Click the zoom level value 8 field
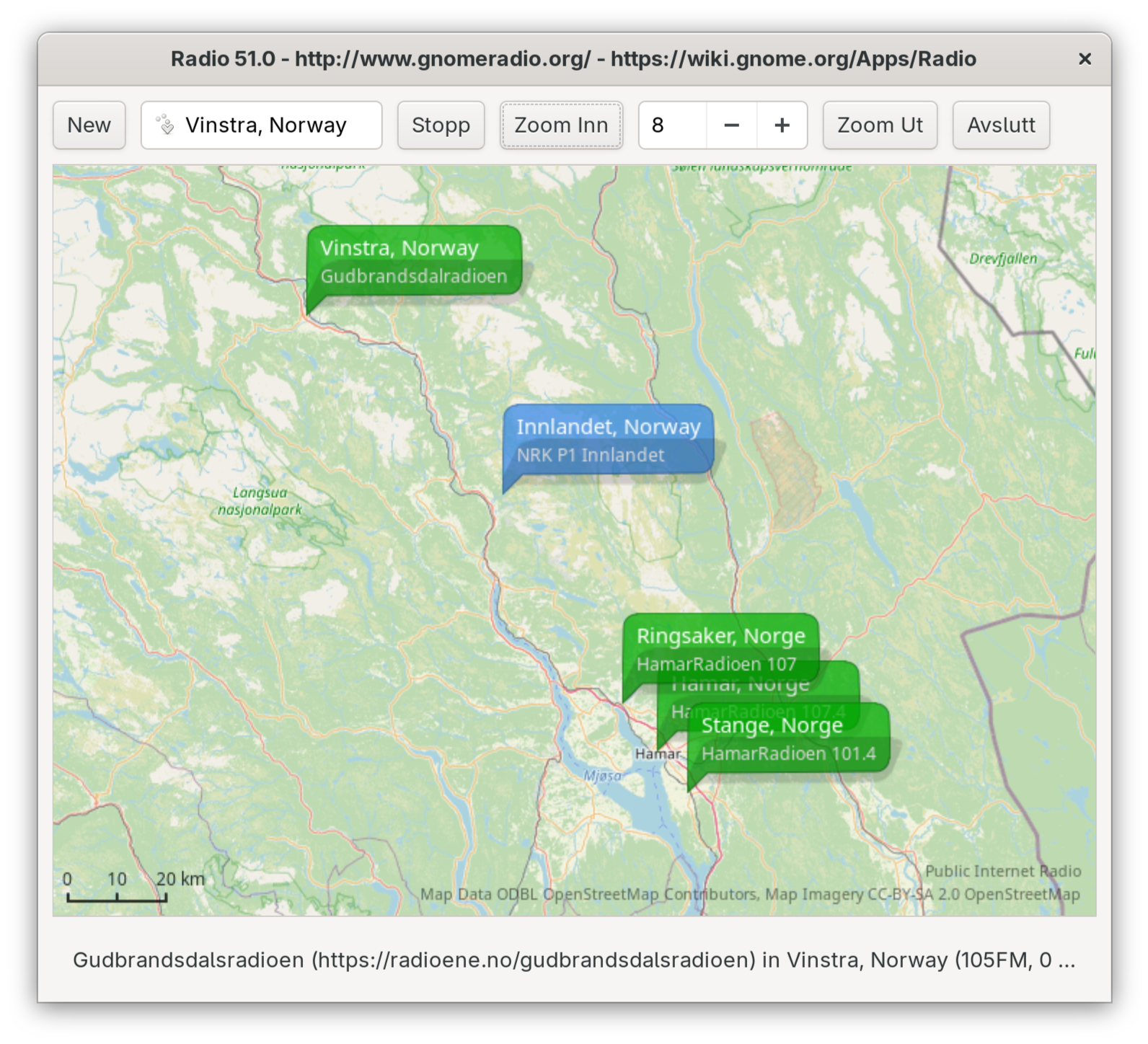This screenshot has height=1044, width=1148. pyautogui.click(x=672, y=125)
